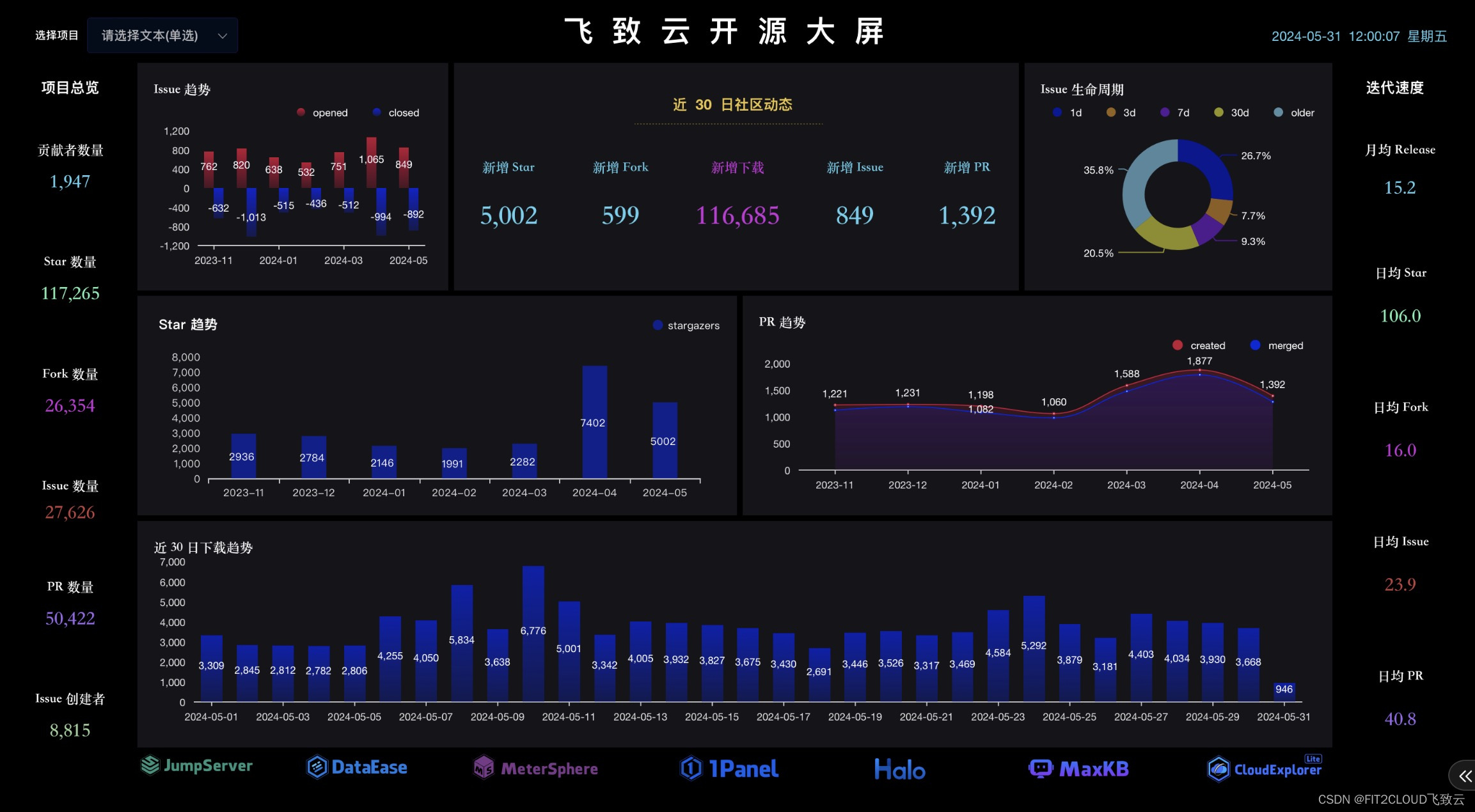This screenshot has height=812, width=1475.
Task: Click the 新增 Fork value 599
Action: pyautogui.click(x=620, y=215)
